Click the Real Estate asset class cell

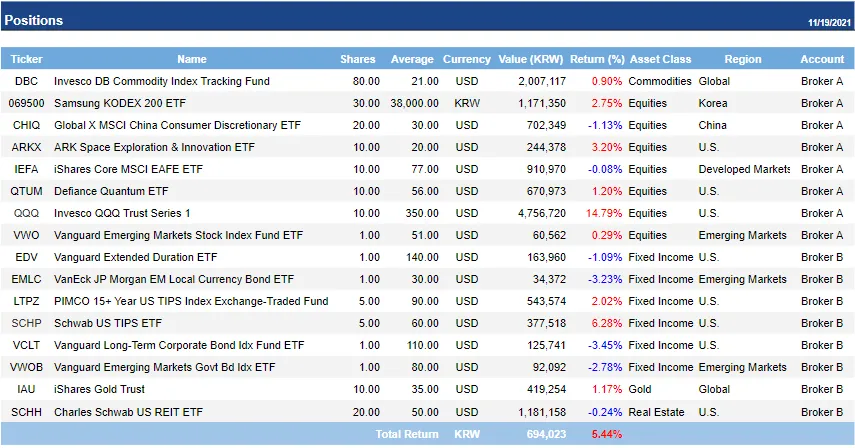656,411
